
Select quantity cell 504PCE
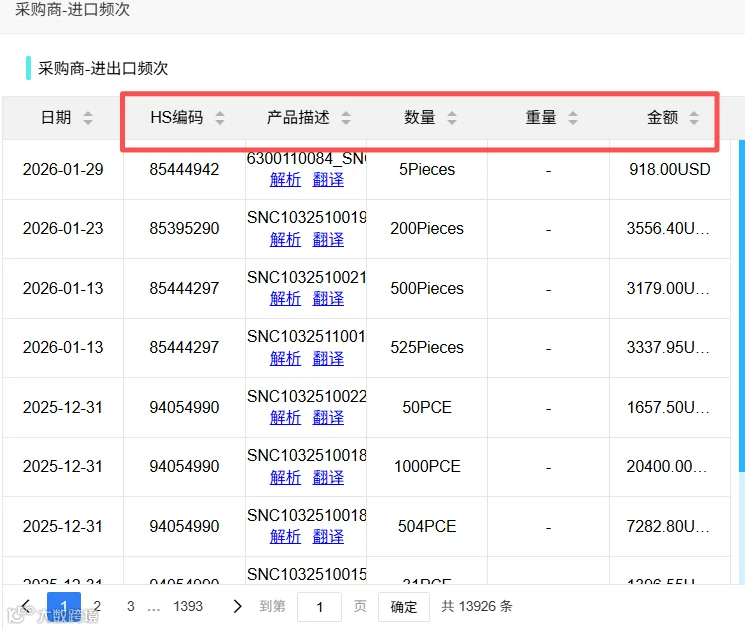(427, 526)
